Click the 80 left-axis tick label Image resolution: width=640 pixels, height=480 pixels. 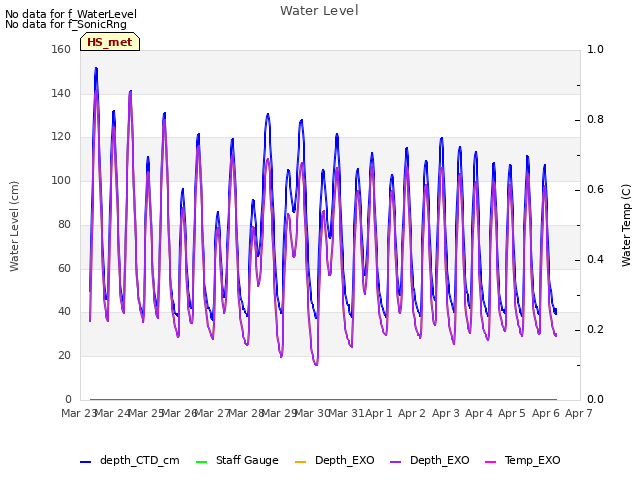64,224
